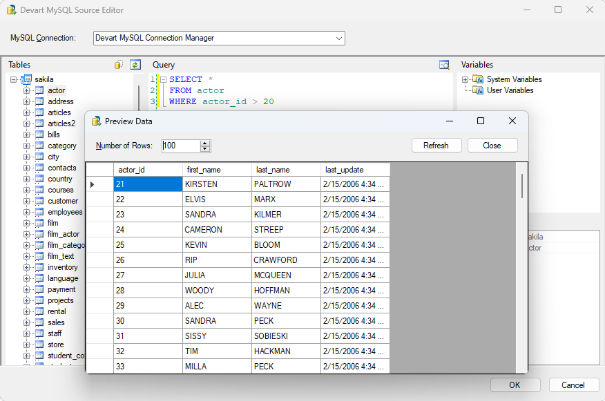Click the Close button in Preview Data
The image size is (605, 401).
click(x=491, y=145)
